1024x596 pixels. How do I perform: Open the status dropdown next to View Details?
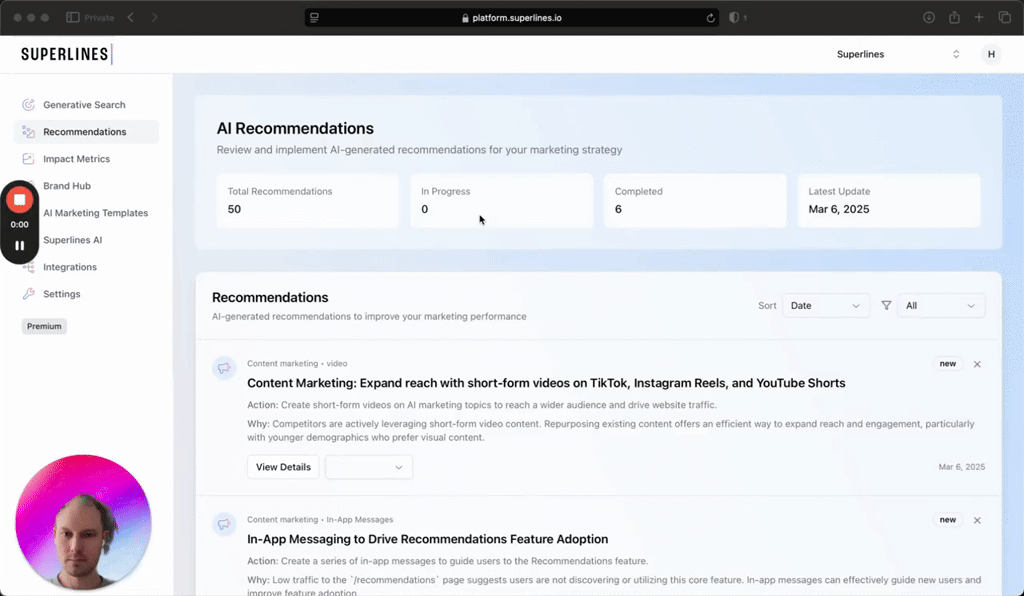(x=369, y=467)
